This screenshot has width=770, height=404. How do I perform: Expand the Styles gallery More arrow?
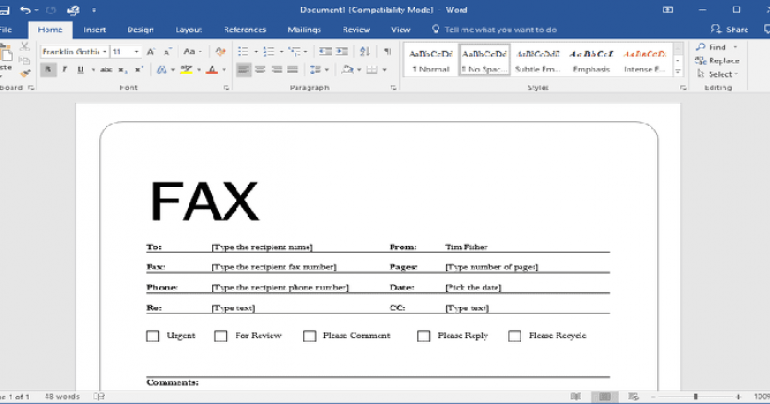point(678,71)
